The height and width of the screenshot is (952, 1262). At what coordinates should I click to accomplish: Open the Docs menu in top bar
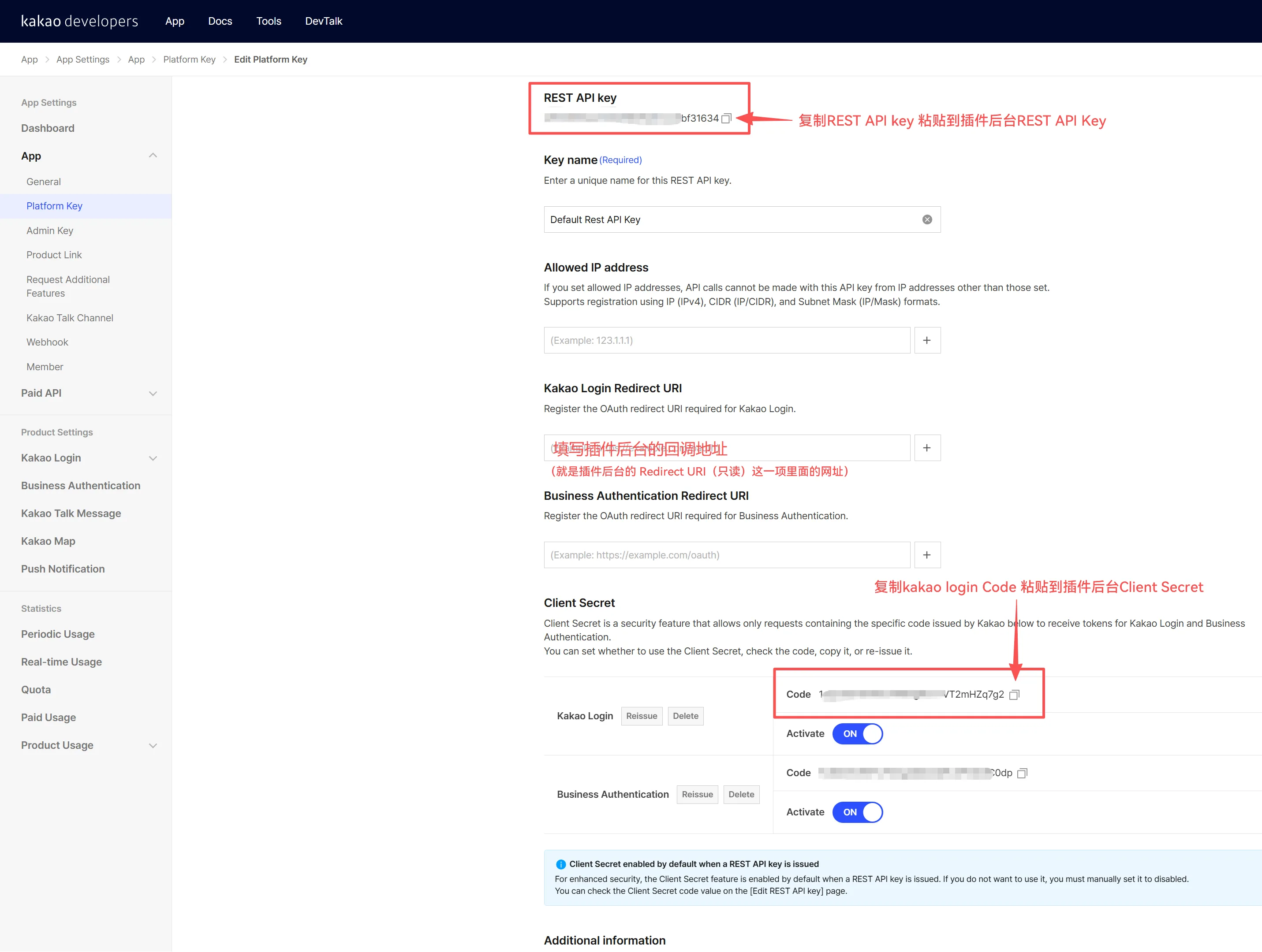pos(220,21)
